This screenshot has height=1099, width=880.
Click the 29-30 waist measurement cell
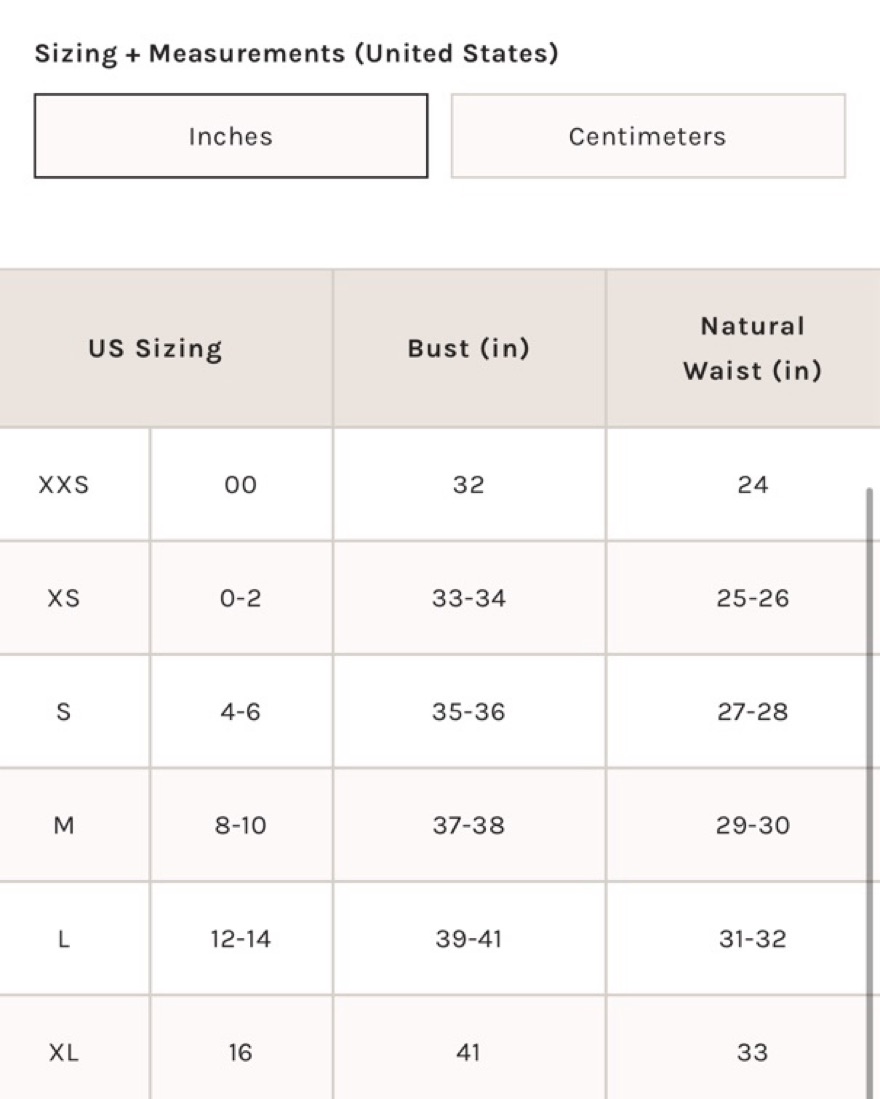click(x=752, y=825)
